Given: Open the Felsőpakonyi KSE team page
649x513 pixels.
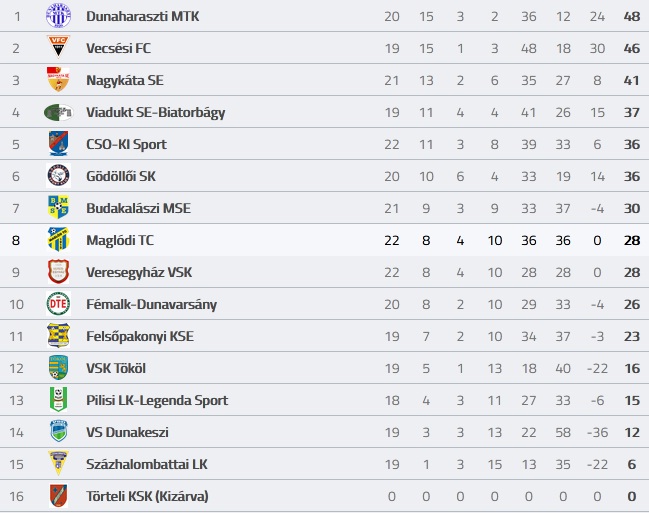Looking at the screenshot, I should tap(140, 336).
